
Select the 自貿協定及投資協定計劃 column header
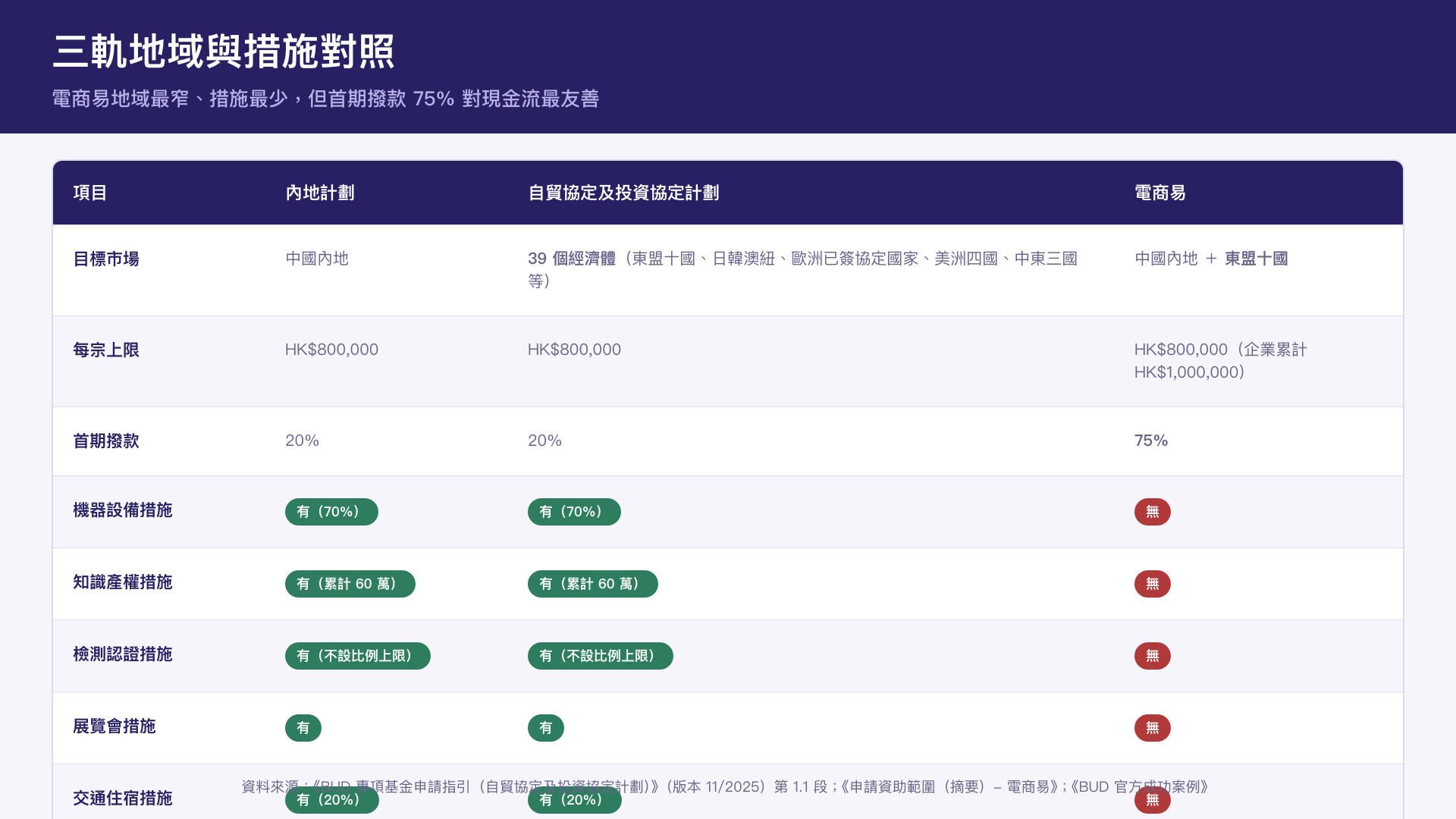coord(623,193)
